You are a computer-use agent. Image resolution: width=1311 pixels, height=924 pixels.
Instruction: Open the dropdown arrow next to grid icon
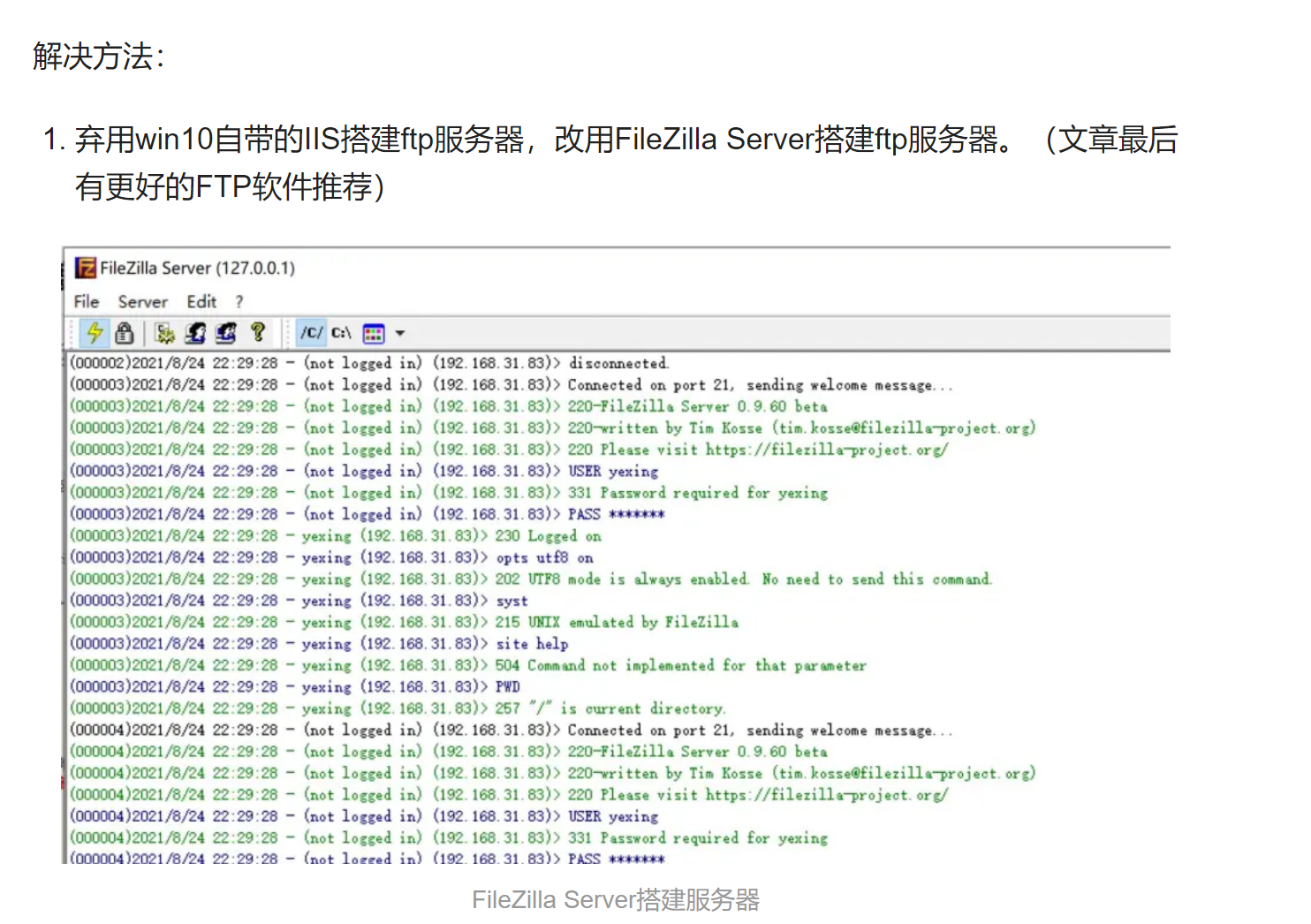tap(400, 333)
